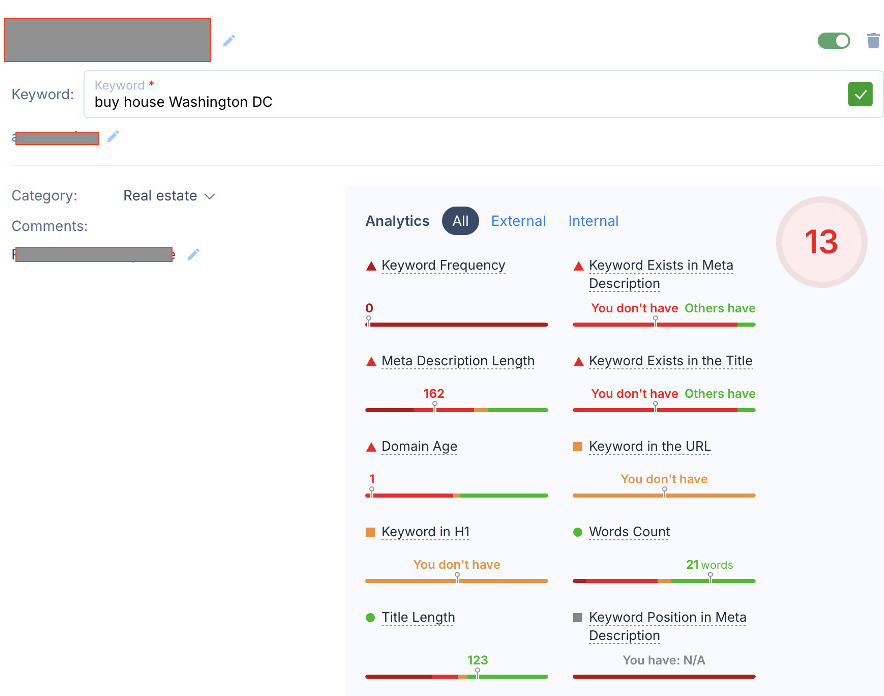The width and height of the screenshot is (884, 696).
Task: Open Keyword Exists in Meta Description label
Action: coord(661,274)
